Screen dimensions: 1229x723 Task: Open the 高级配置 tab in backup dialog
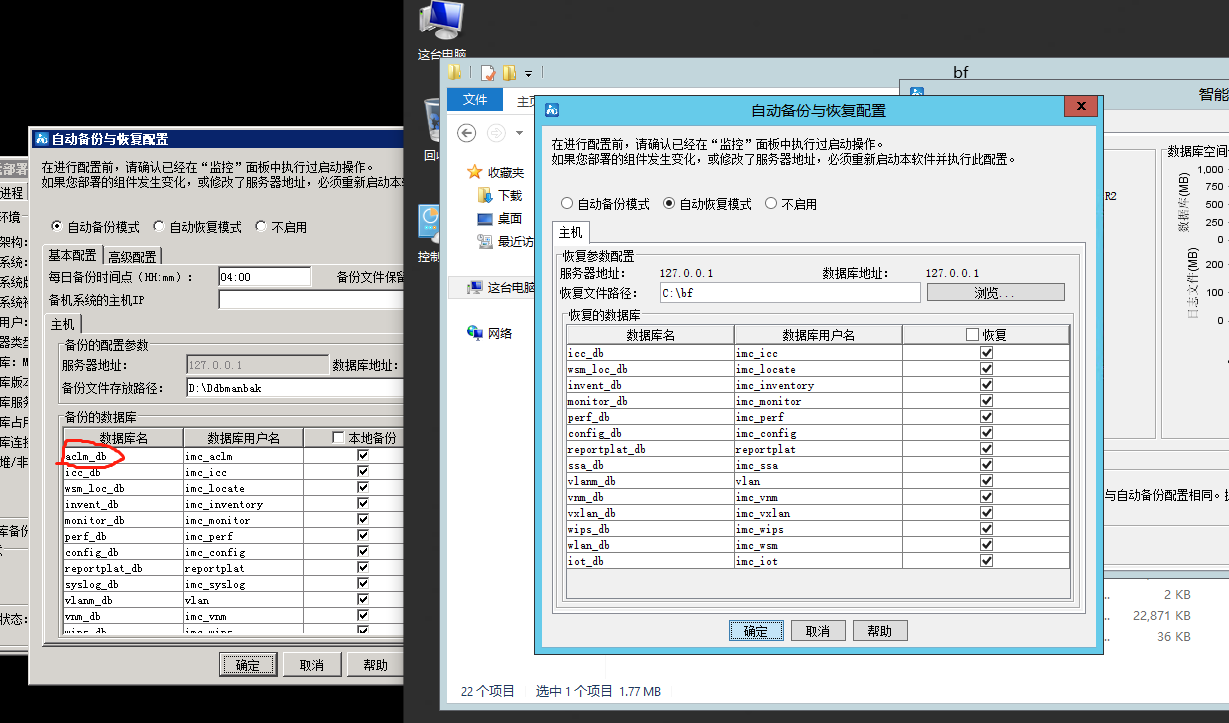coord(133,255)
